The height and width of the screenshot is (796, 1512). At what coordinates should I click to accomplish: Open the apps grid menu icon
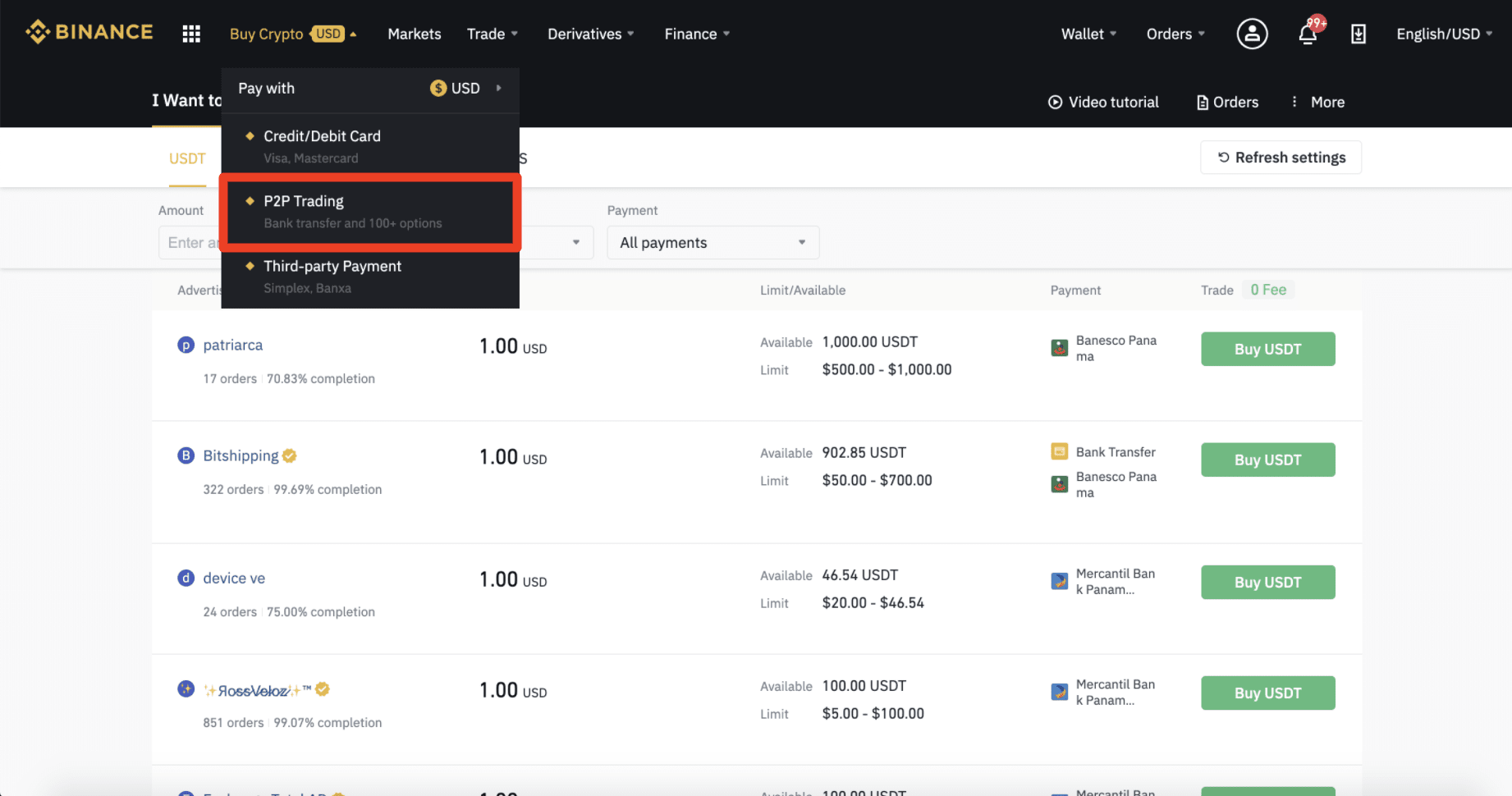191,34
